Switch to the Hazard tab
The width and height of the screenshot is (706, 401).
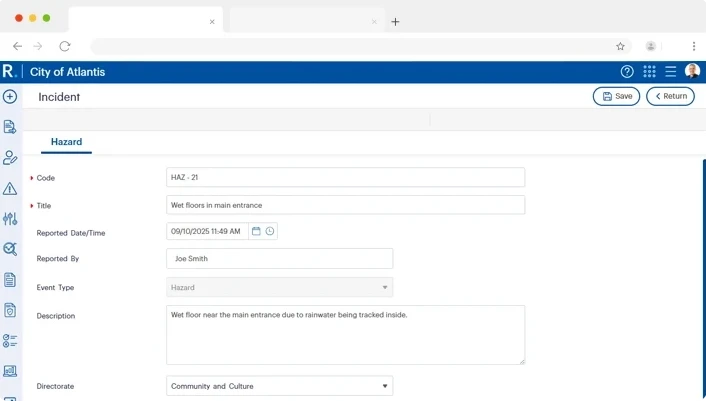tap(66, 142)
